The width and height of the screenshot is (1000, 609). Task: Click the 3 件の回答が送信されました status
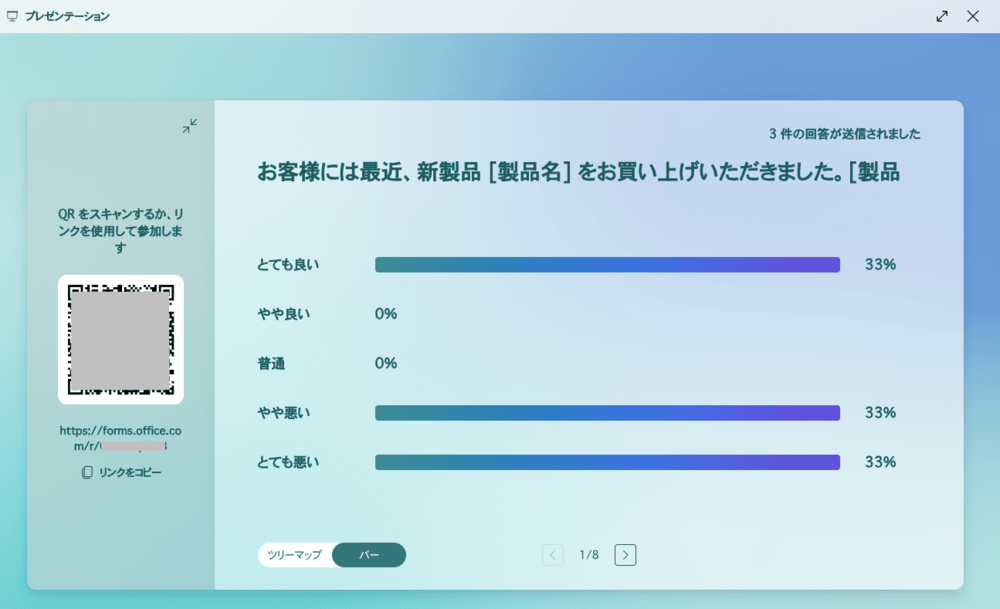(x=844, y=134)
